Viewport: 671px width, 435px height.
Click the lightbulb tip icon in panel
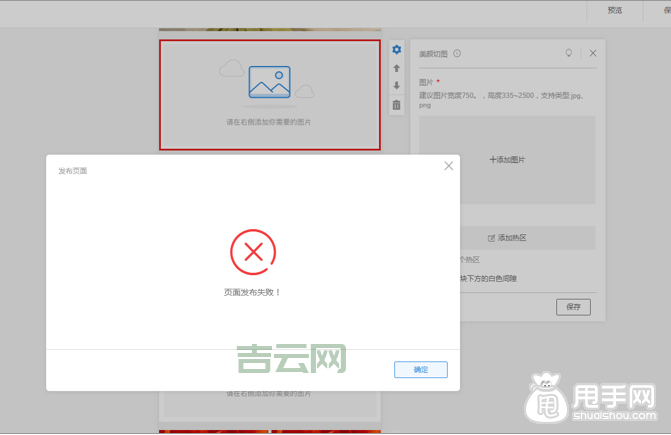point(569,53)
